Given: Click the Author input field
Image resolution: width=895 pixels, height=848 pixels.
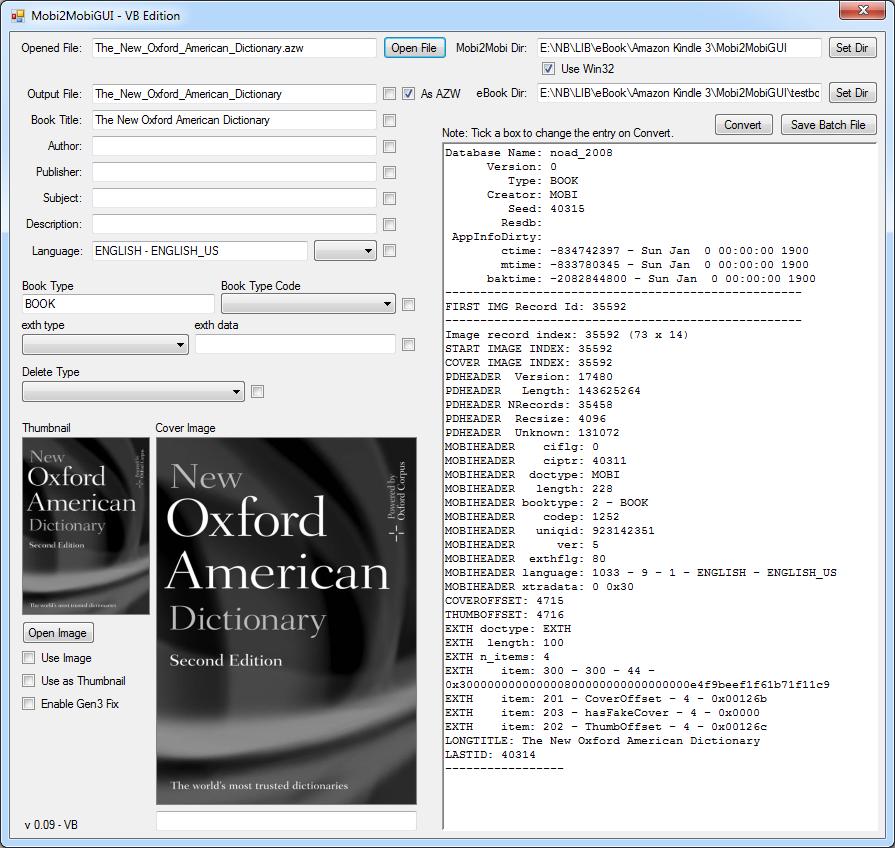Looking at the screenshot, I should pyautogui.click(x=234, y=146).
